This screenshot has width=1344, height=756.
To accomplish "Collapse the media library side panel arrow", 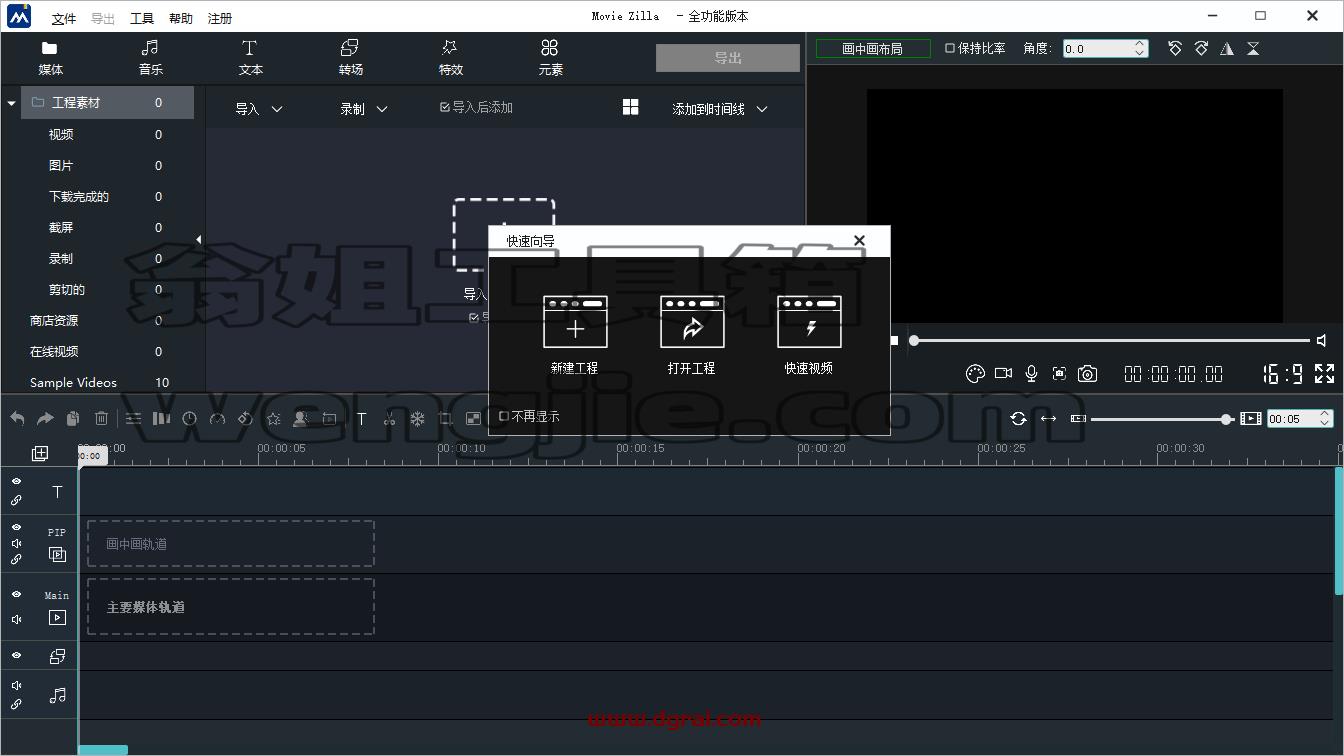I will 198,240.
